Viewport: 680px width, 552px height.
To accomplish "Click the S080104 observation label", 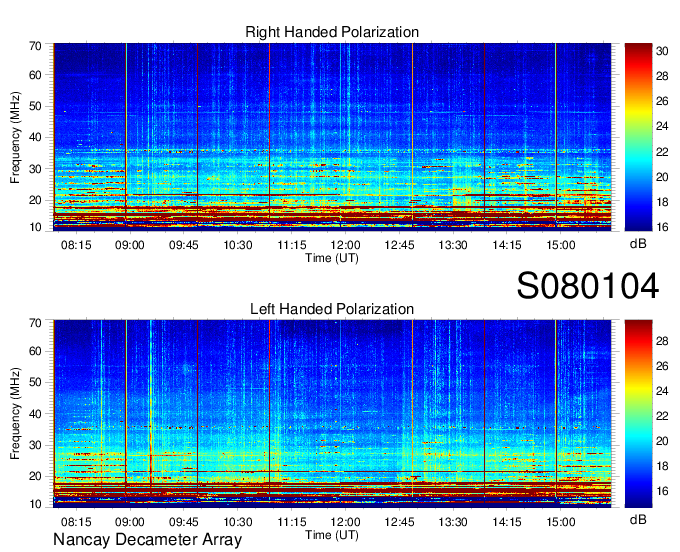I will pyautogui.click(x=588, y=285).
